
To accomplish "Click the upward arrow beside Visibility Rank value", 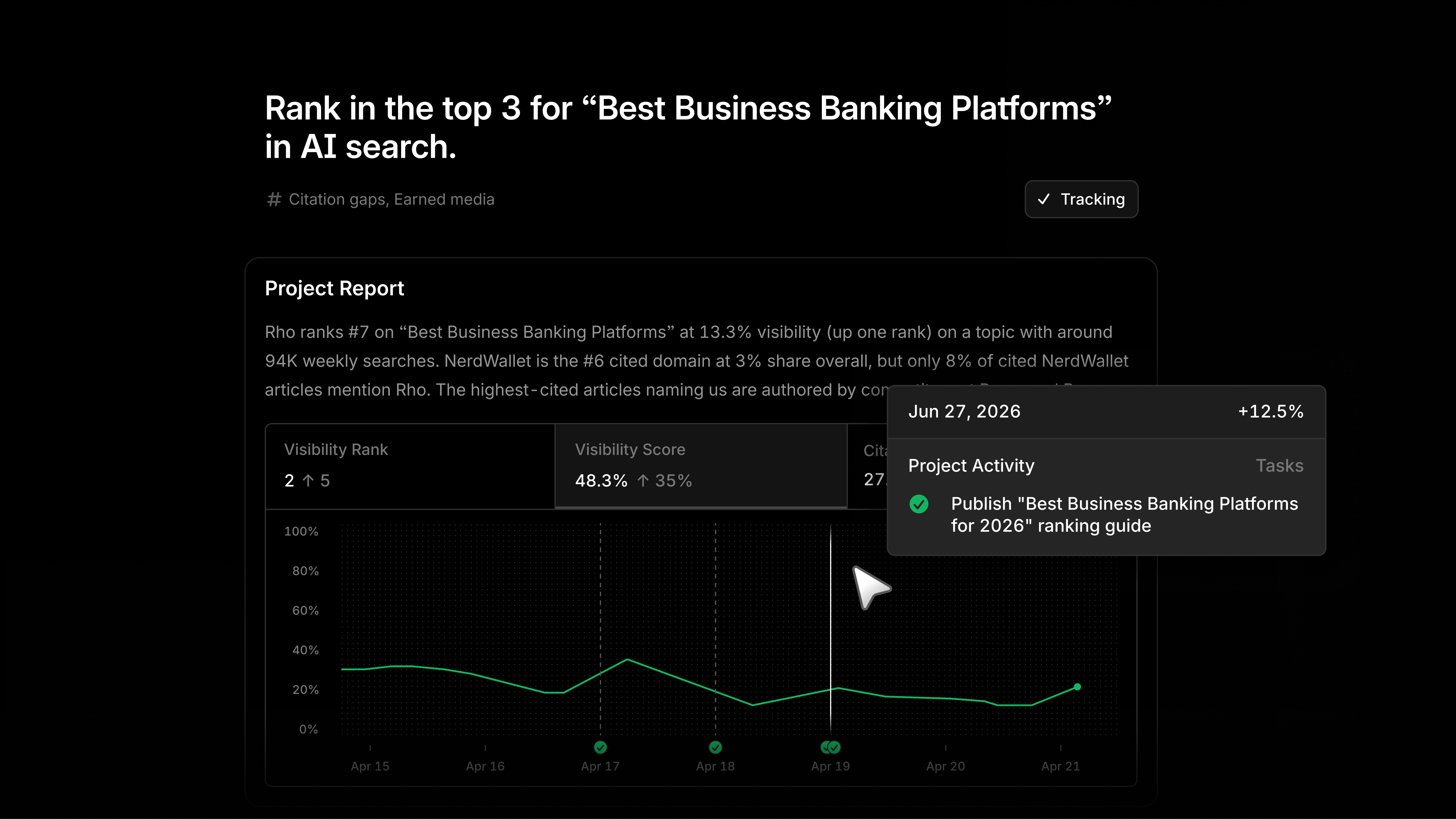I will (x=308, y=480).
